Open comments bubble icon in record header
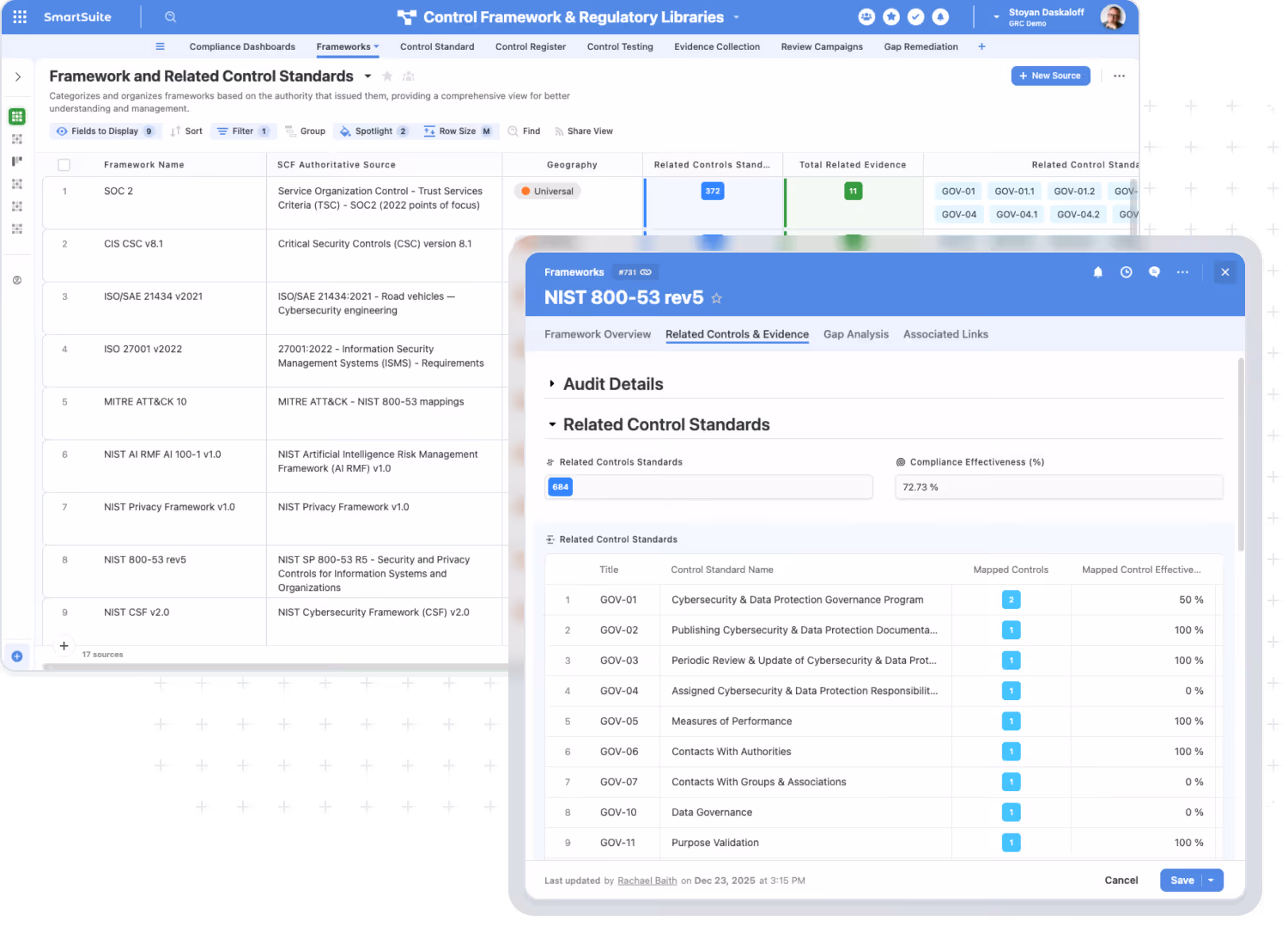 coord(1154,272)
